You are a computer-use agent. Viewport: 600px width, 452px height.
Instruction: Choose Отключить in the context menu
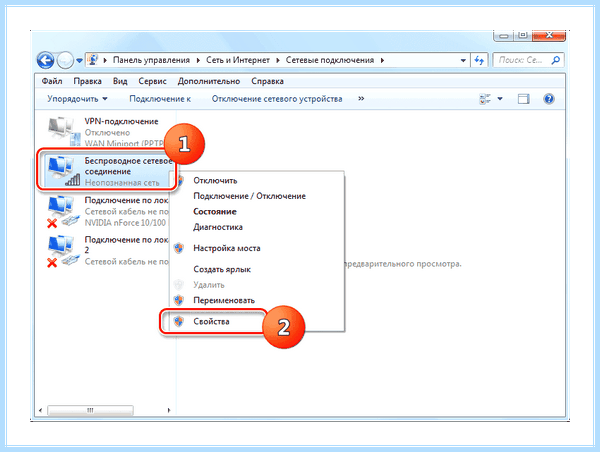[215, 181]
